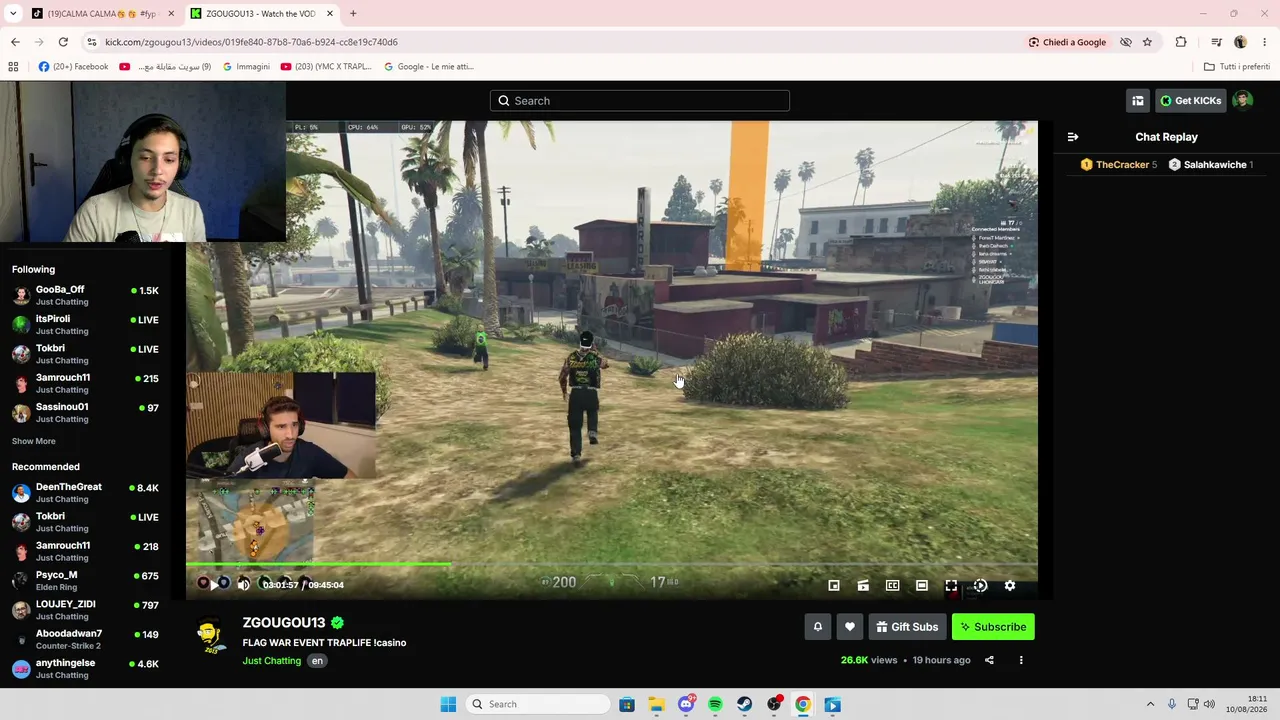This screenshot has height=720, width=1280.
Task: Open the ZGOUGOU13 channel name link
Action: tap(284, 623)
